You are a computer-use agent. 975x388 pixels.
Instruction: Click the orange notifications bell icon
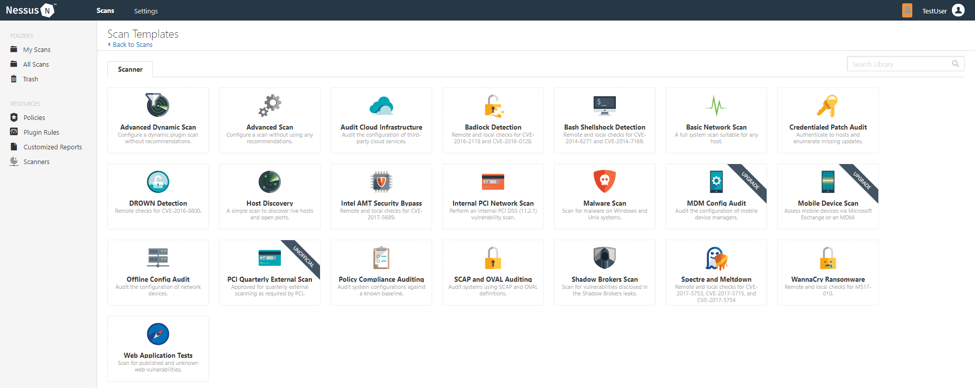(x=907, y=11)
